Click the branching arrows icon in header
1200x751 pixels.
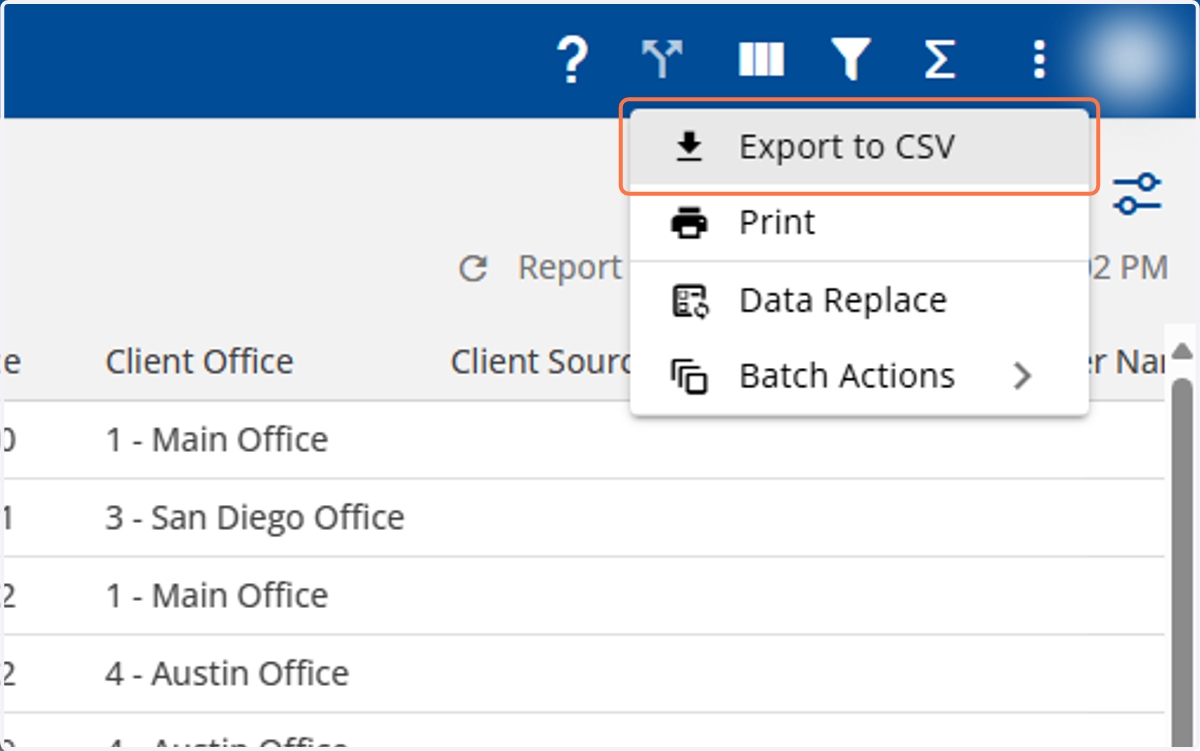[x=662, y=60]
